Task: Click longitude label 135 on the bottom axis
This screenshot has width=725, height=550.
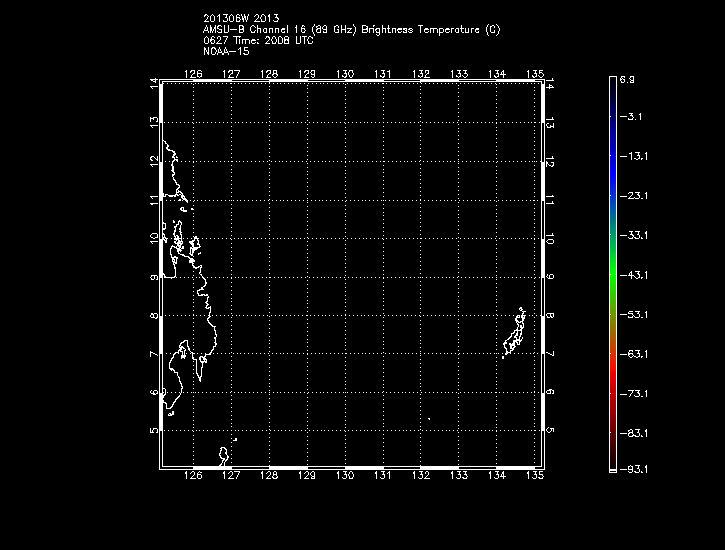Action: point(535,478)
